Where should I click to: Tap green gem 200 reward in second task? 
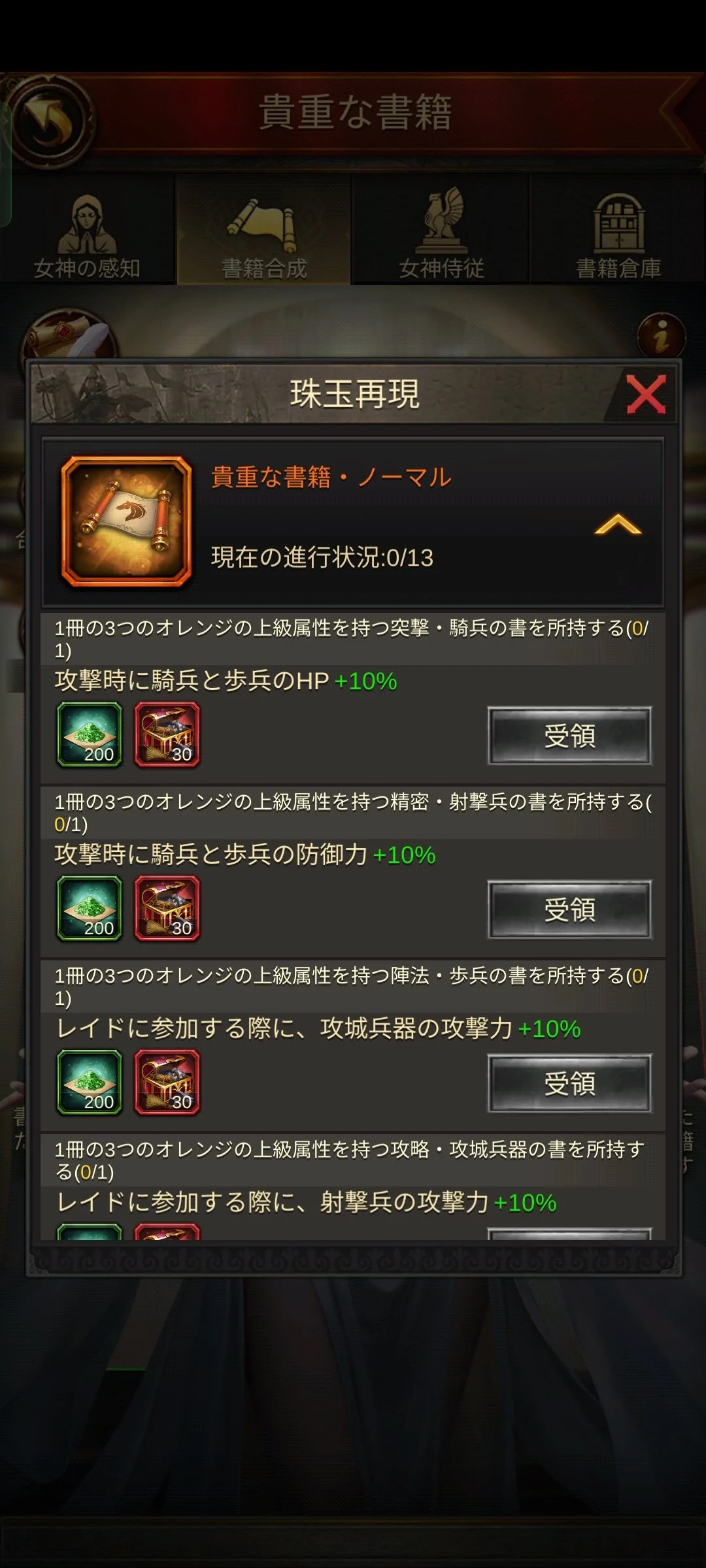click(90, 908)
